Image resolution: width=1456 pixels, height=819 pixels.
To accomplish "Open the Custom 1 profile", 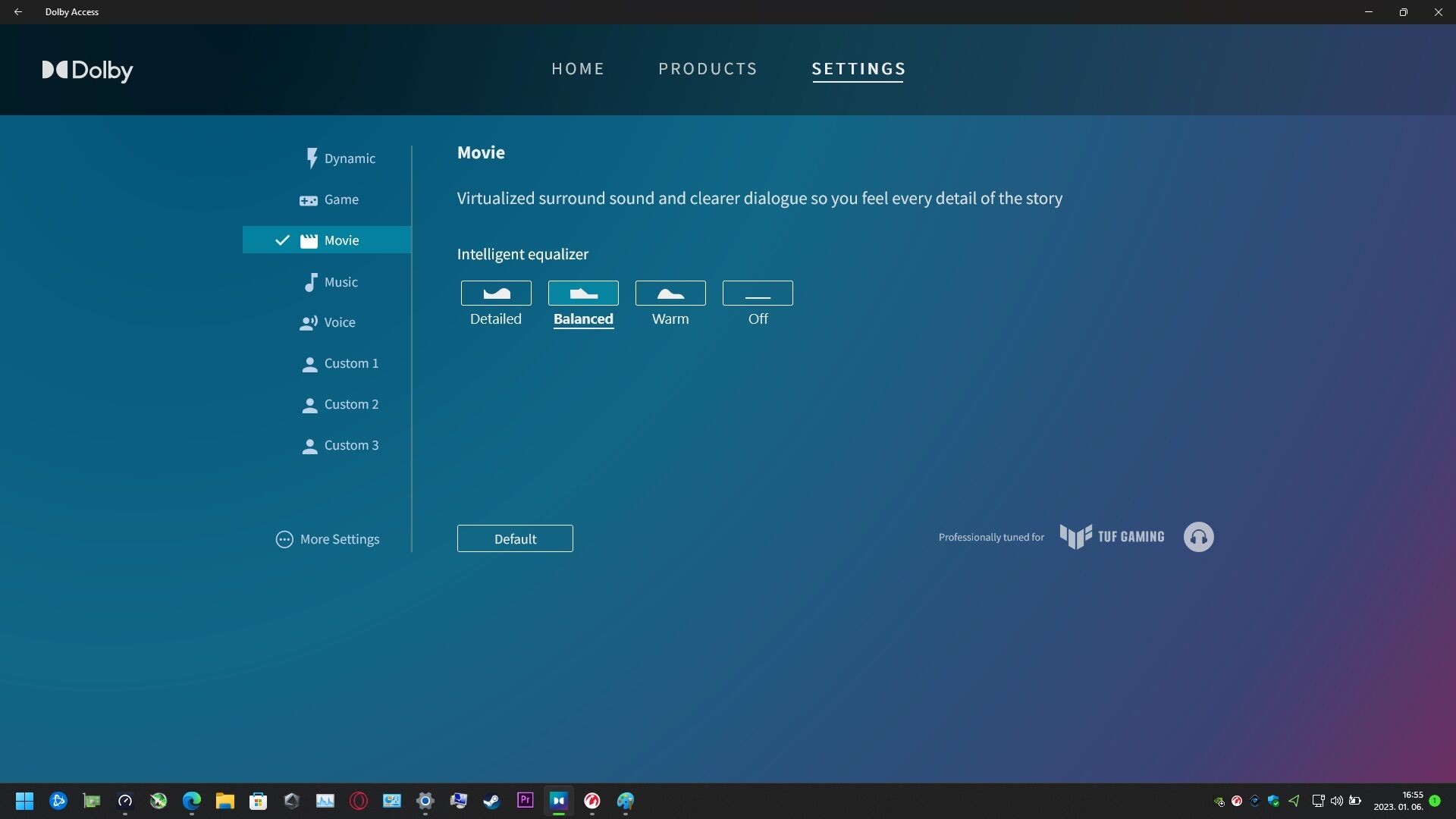I will [340, 363].
